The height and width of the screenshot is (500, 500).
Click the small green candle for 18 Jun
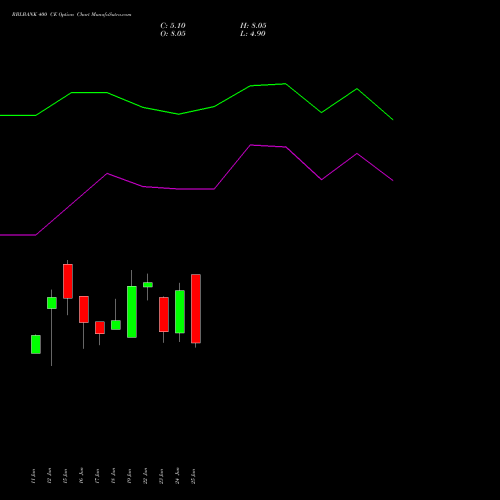116,325
